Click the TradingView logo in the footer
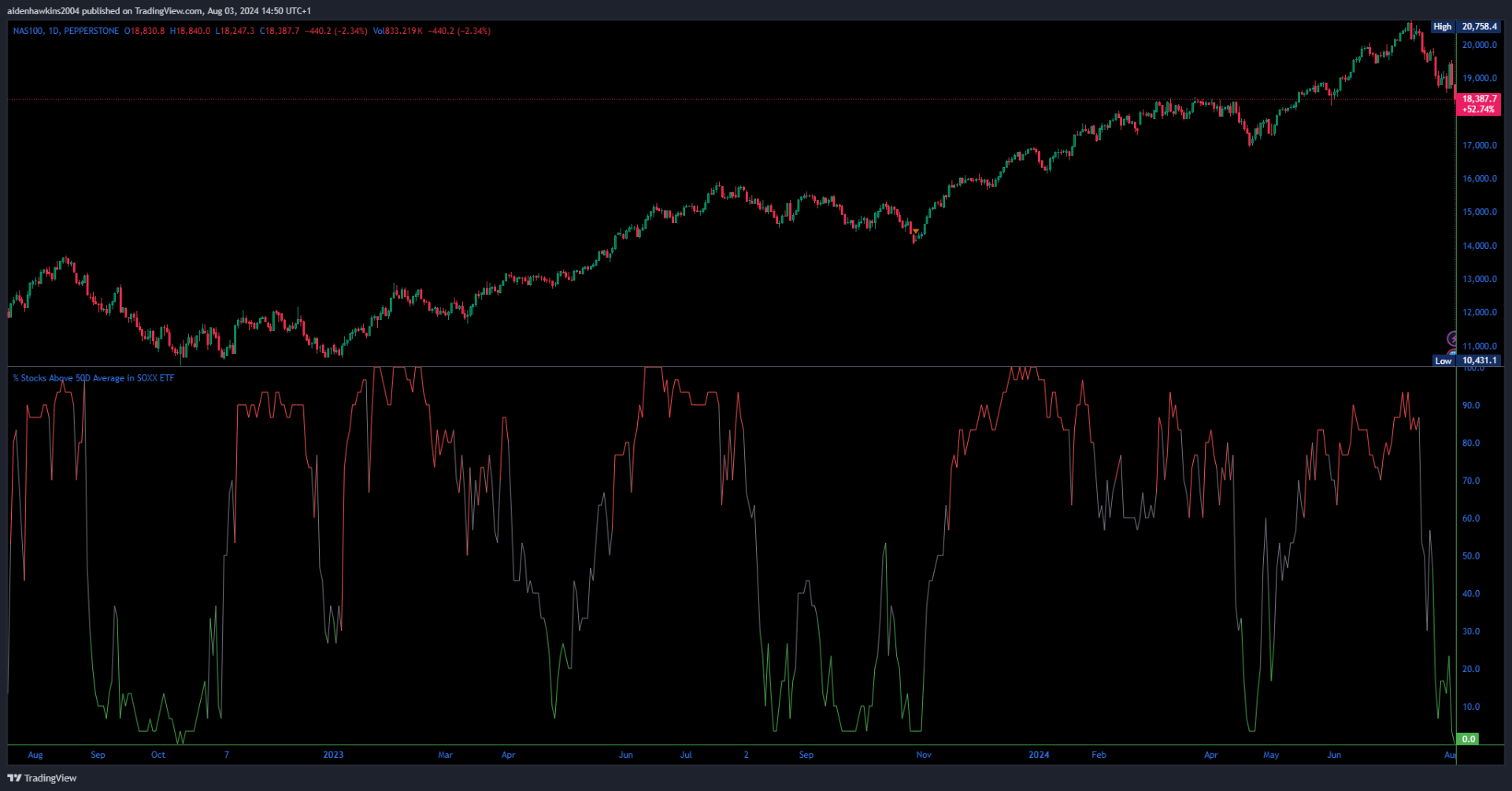Viewport: 1512px width, 791px height. 43,778
